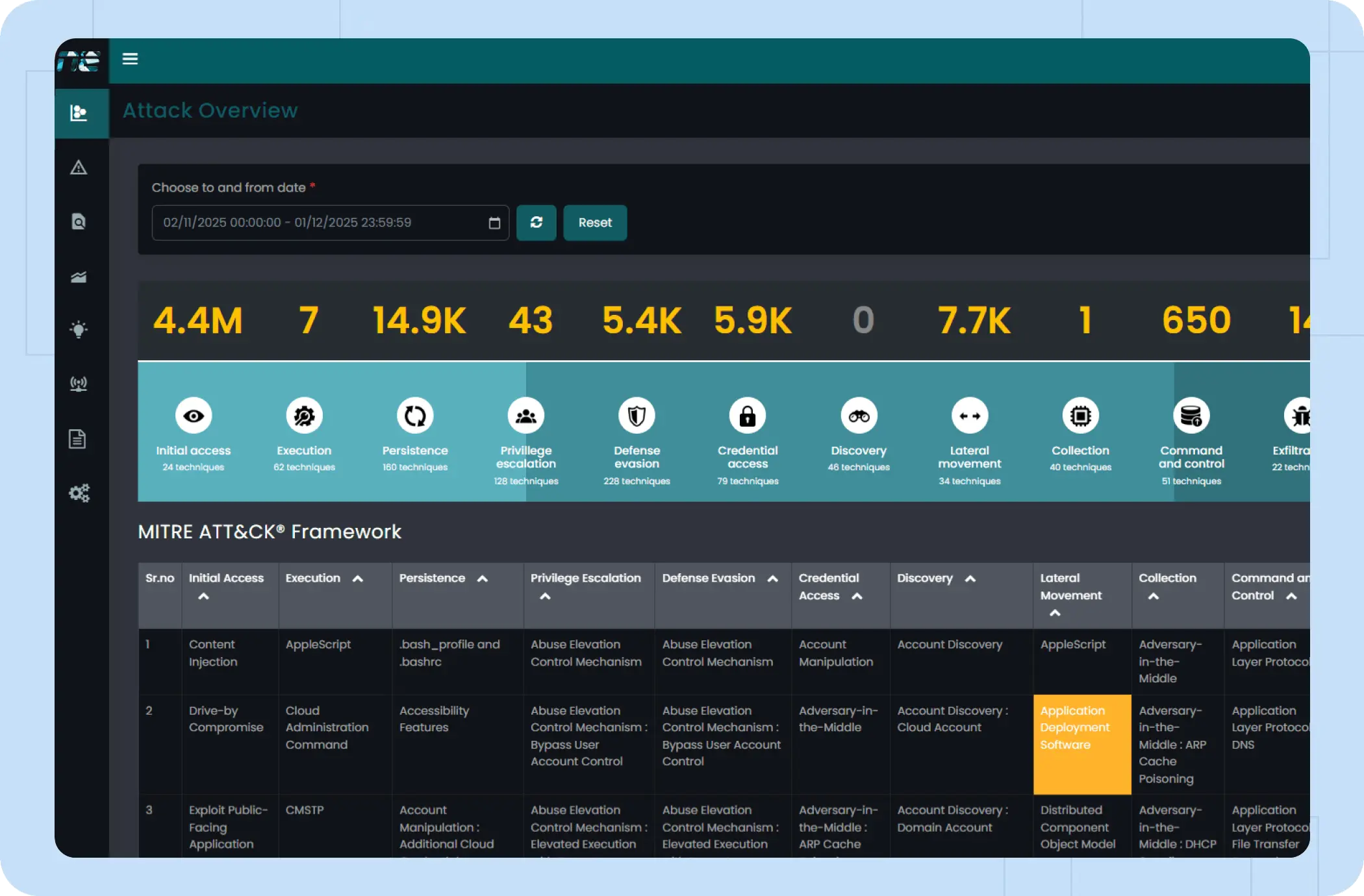Viewport: 1364px width, 896px height.
Task: Click the Discovery binoculars icon
Action: (x=859, y=416)
